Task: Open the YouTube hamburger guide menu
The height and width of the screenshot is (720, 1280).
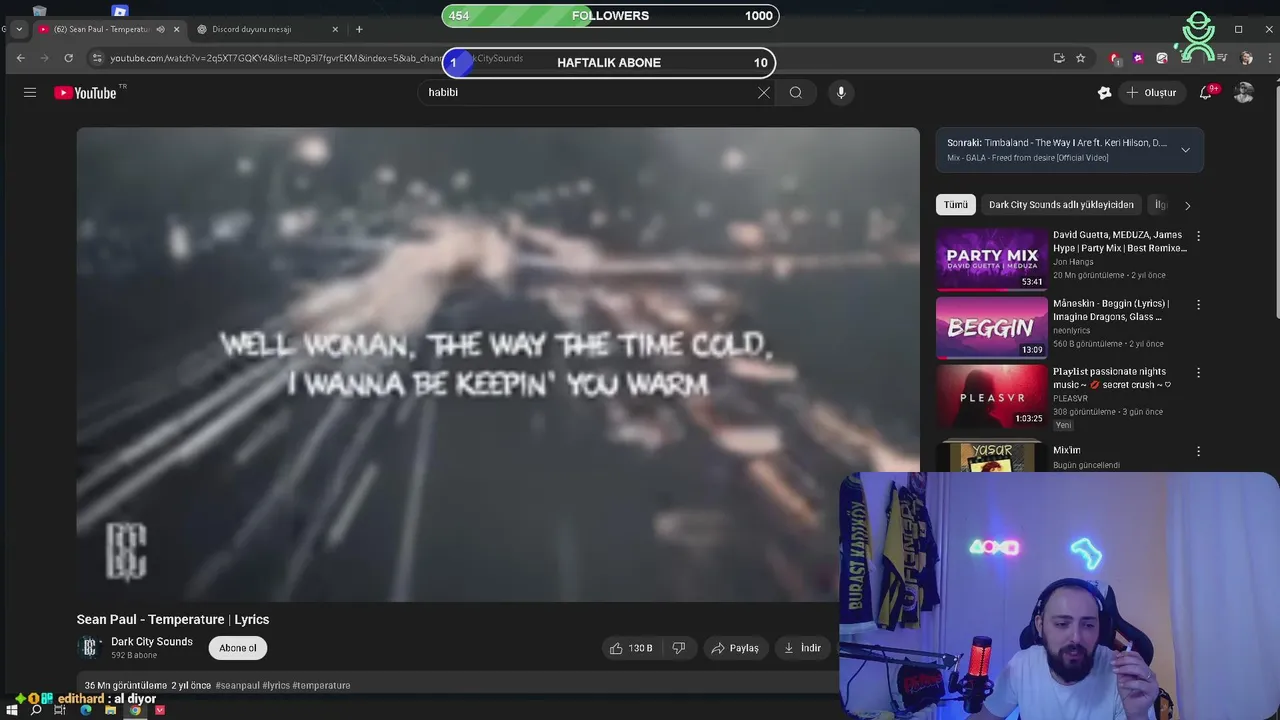Action: (30, 92)
